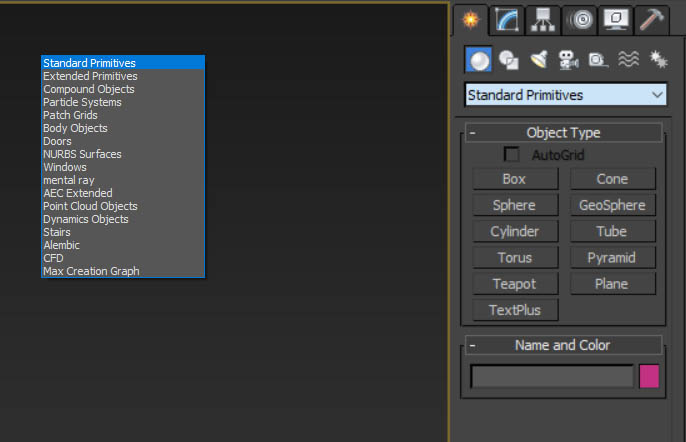
Task: Select Max Creation Graph entry
Action: [x=123, y=271]
